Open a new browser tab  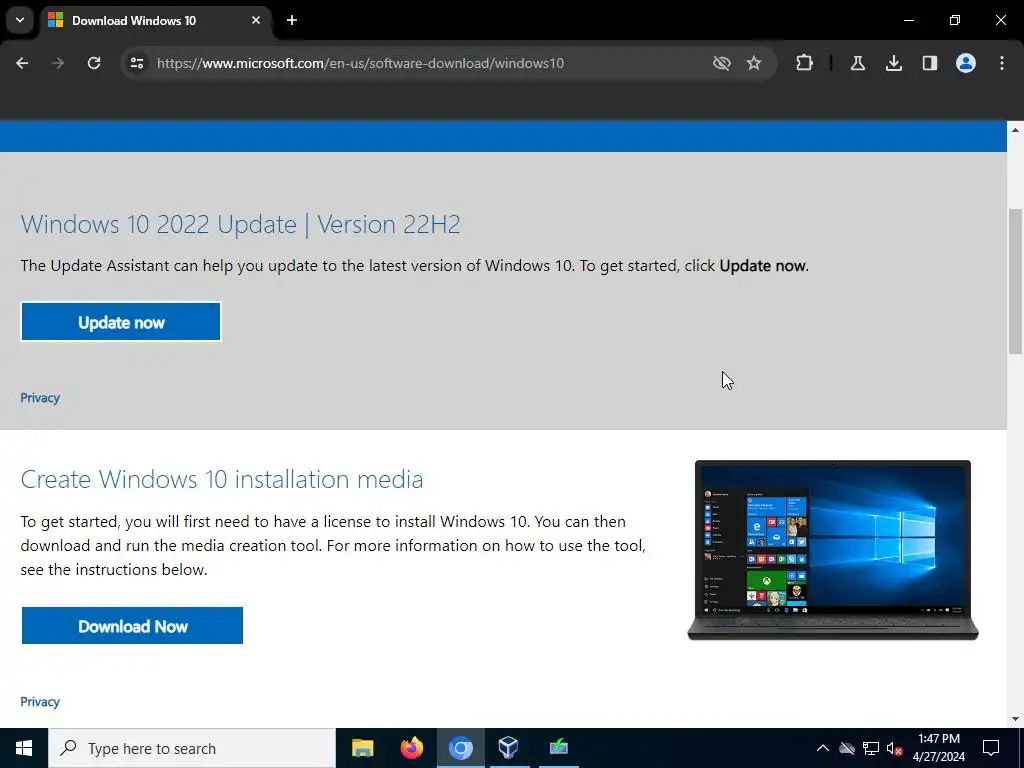(x=292, y=20)
